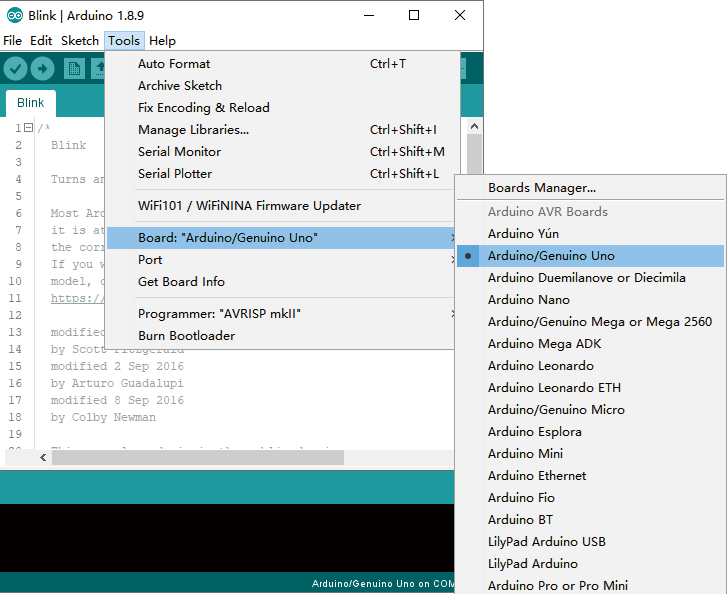Click Burn Bootloader

pyautogui.click(x=283, y=336)
